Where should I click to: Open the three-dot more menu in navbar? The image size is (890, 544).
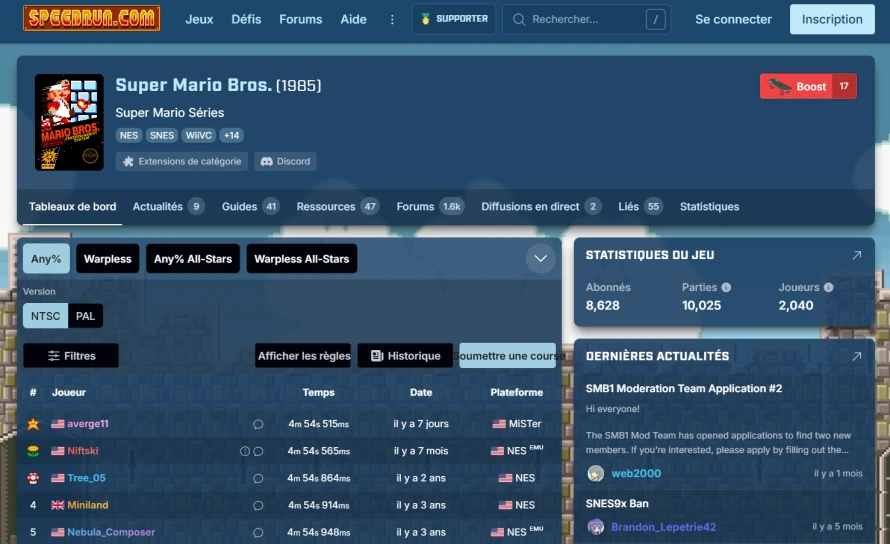pos(392,19)
